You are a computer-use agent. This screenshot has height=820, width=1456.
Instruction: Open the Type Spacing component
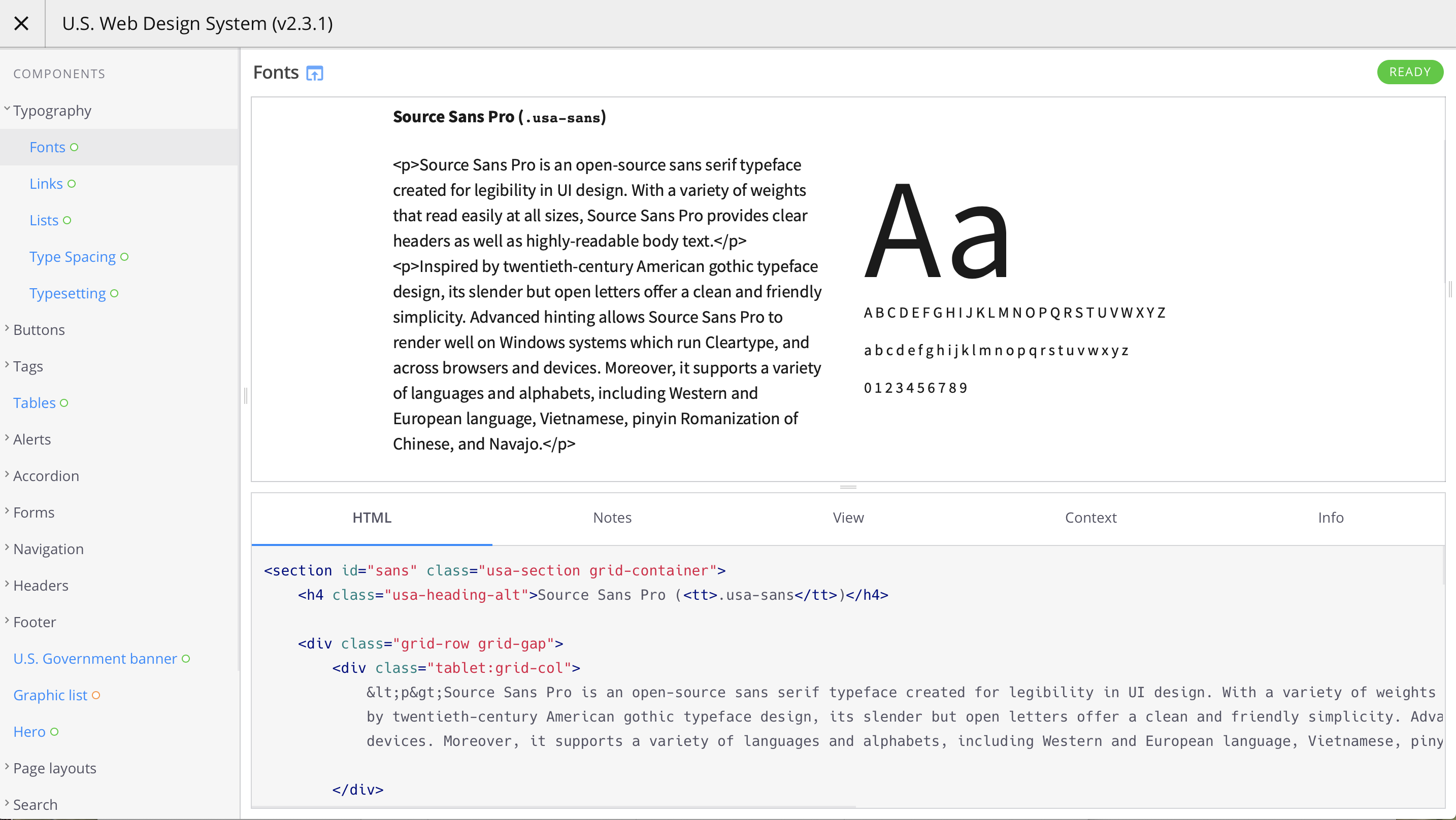[73, 257]
